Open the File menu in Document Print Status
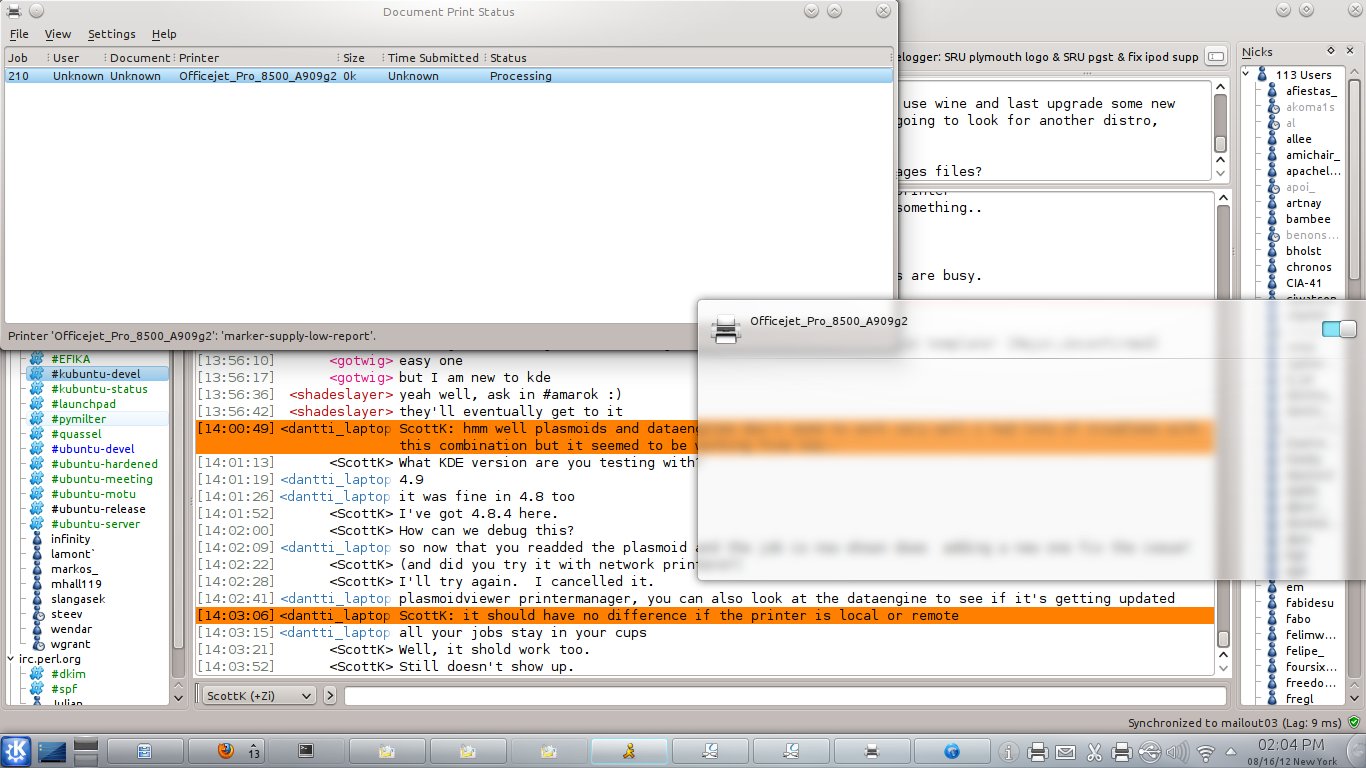 pos(19,34)
